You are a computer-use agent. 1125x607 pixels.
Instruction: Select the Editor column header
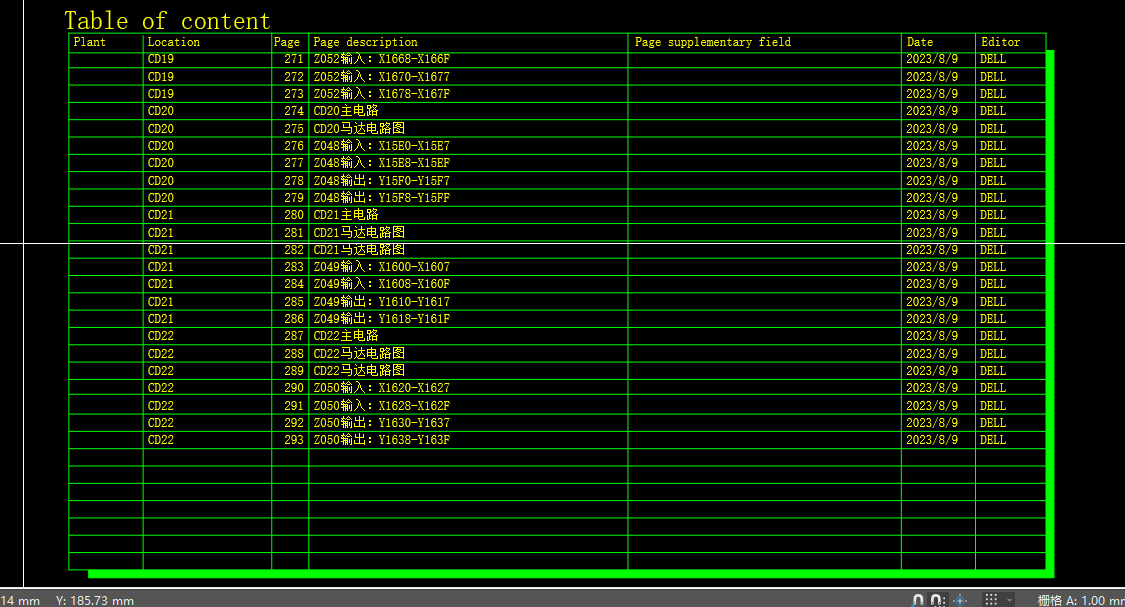click(1000, 42)
